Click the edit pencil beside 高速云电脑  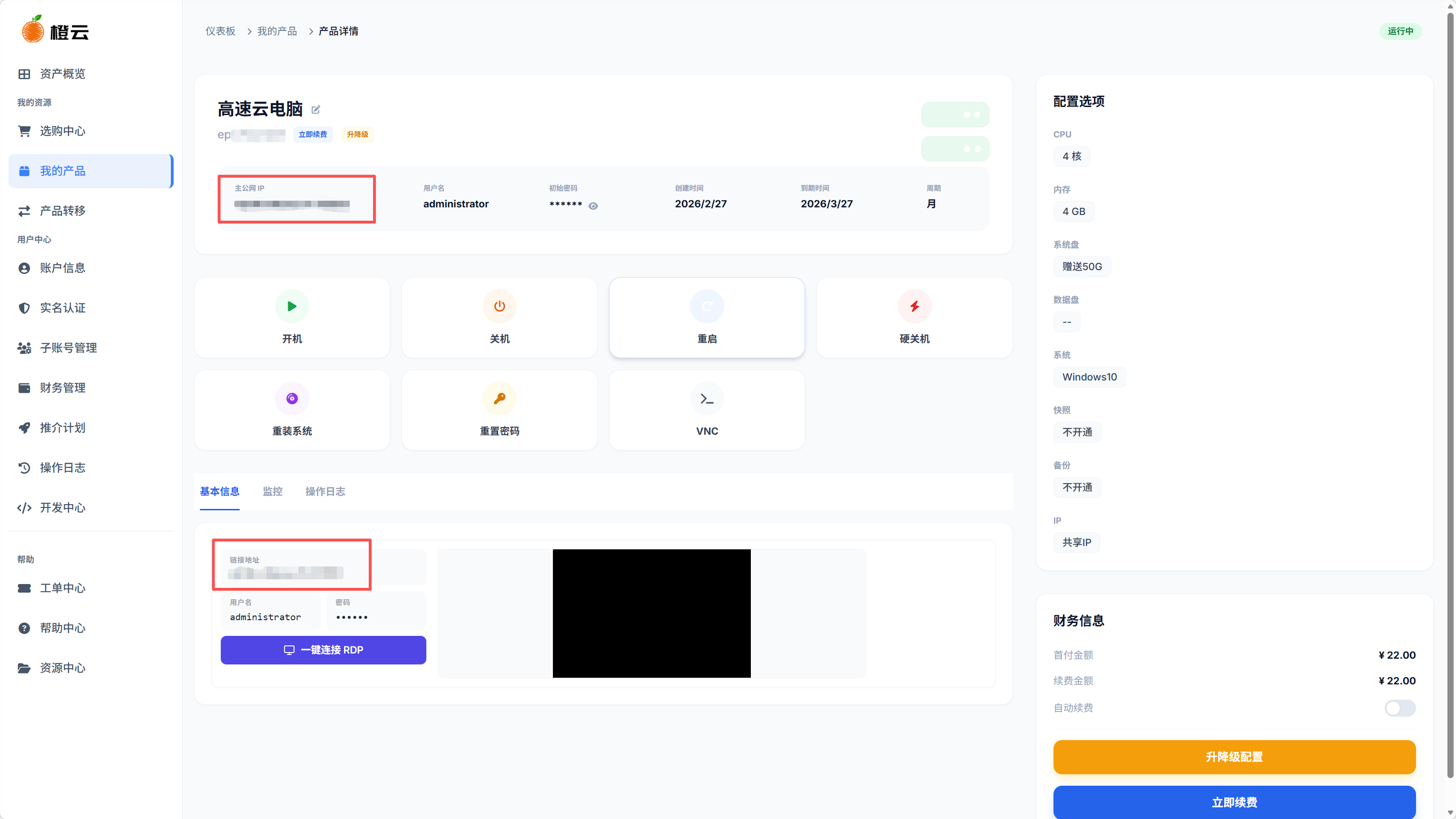pos(316,109)
